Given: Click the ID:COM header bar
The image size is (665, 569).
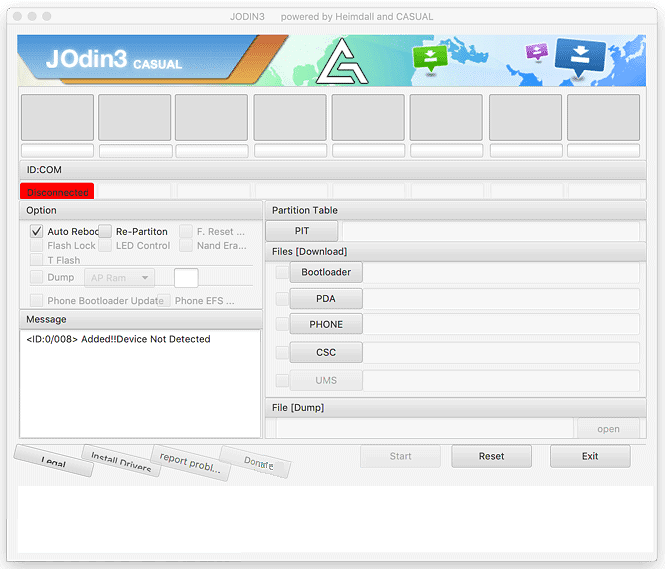Looking at the screenshot, I should tap(332, 170).
